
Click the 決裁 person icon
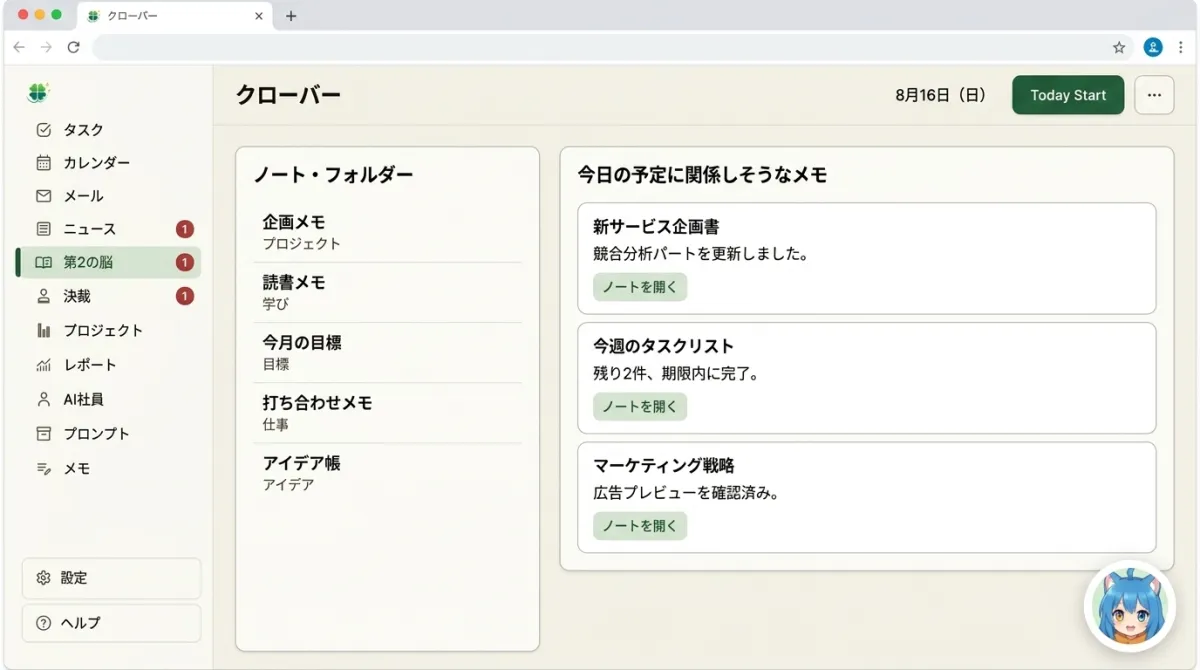[x=43, y=296]
